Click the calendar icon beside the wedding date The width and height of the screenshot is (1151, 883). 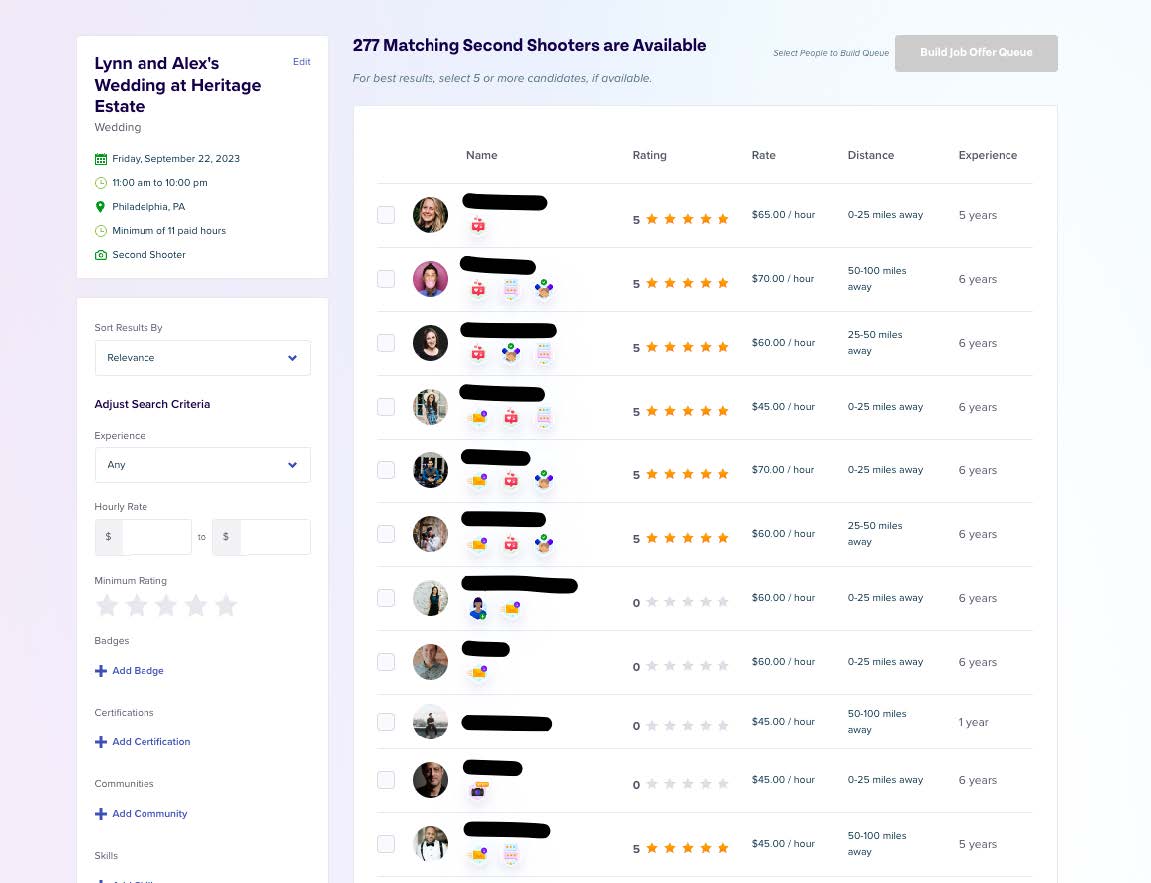101,158
